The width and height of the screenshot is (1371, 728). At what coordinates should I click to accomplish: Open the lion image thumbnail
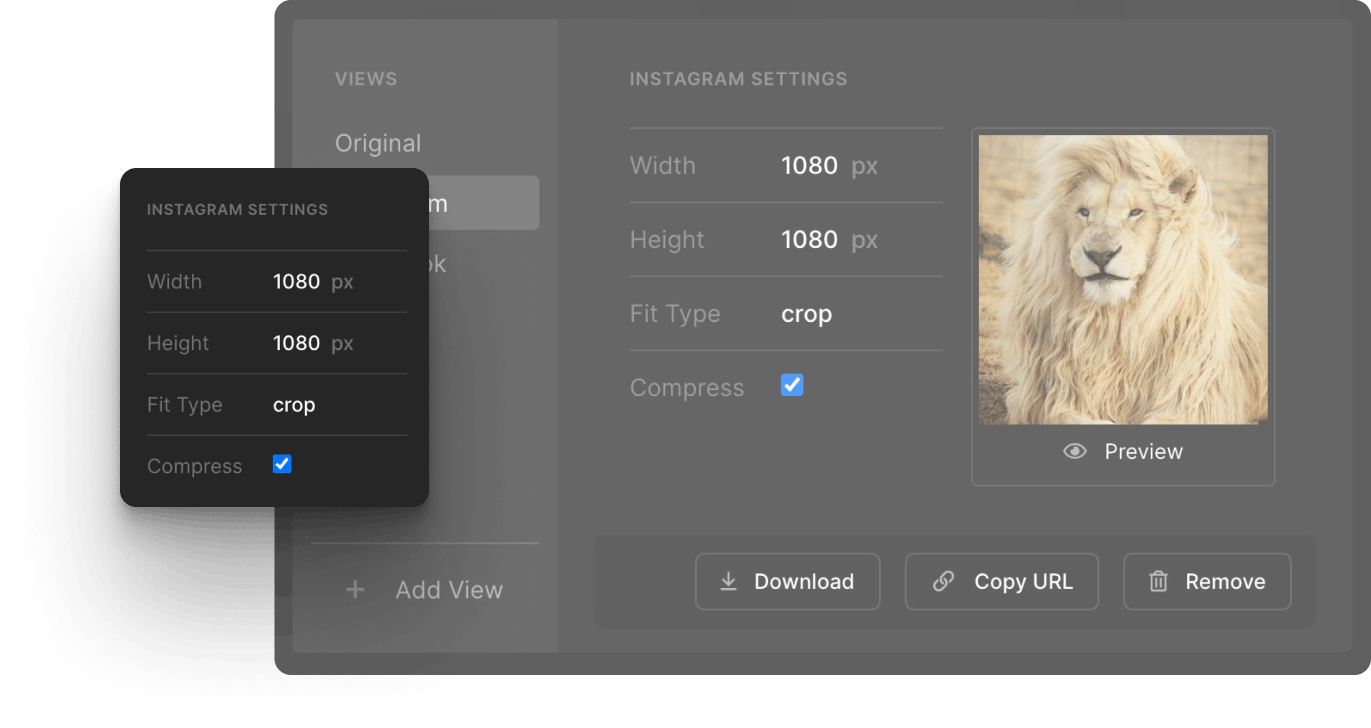[x=1123, y=280]
